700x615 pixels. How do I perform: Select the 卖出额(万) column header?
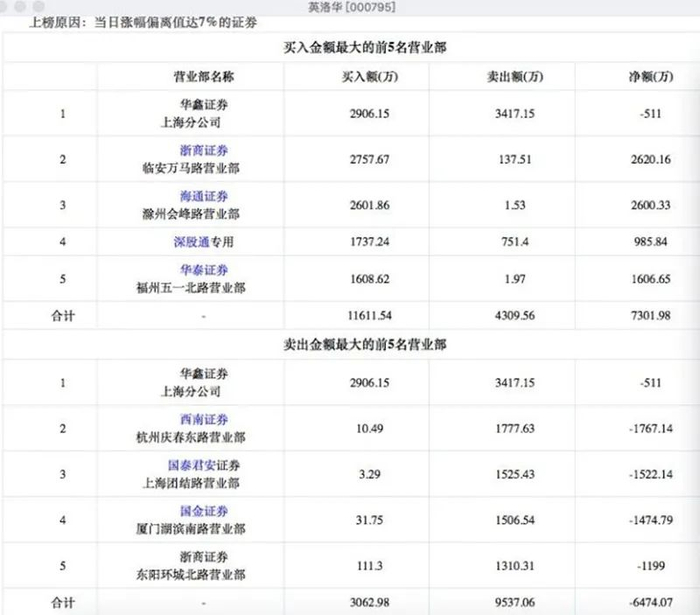tap(515, 77)
